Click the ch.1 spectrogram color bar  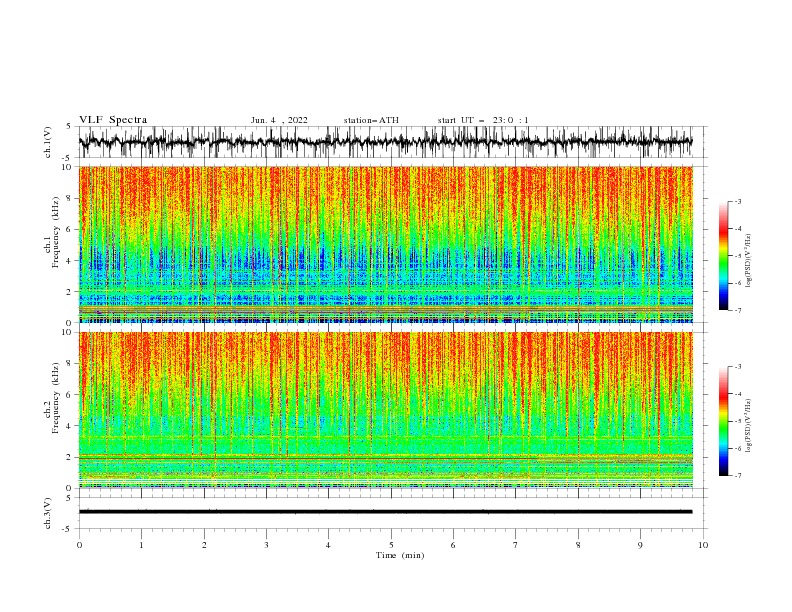pyautogui.click(x=723, y=256)
